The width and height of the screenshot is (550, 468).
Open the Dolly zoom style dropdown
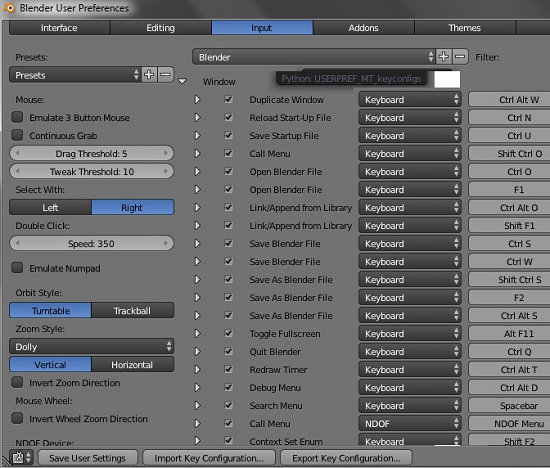click(x=92, y=347)
